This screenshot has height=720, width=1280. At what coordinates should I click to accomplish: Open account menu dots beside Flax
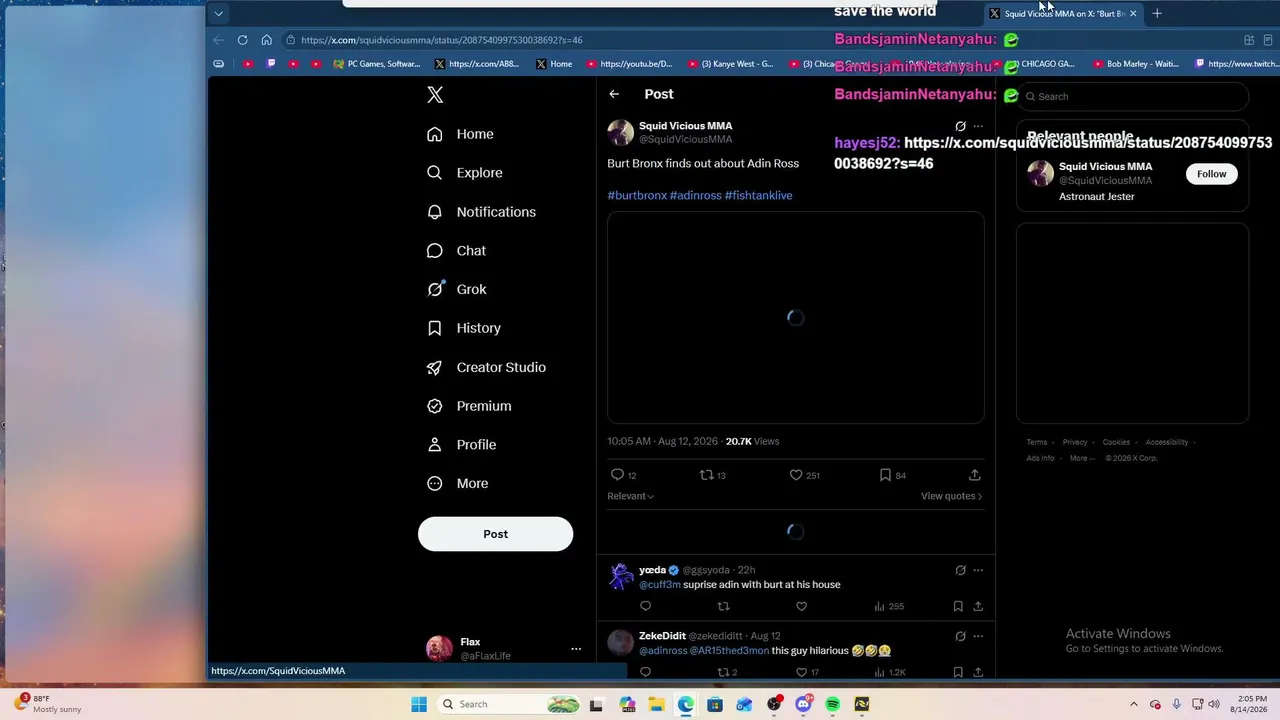point(576,649)
